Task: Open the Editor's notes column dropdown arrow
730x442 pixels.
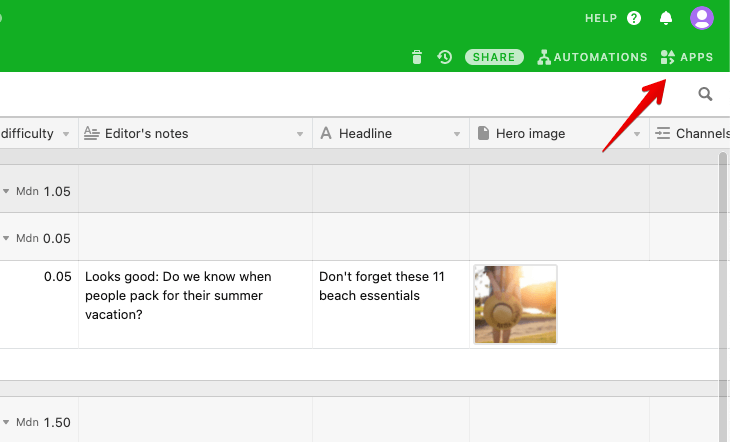Action: click(x=300, y=134)
